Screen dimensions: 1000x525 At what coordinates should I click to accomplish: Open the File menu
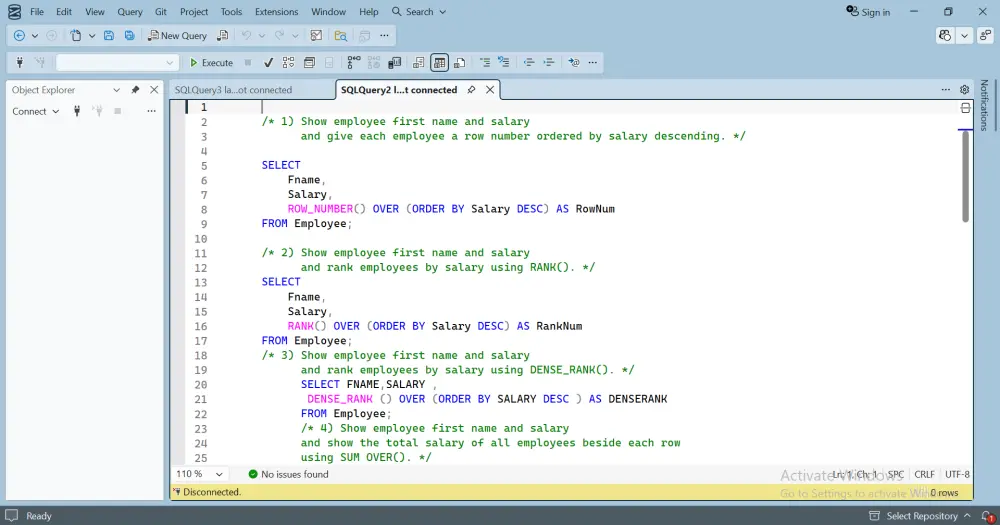(x=37, y=11)
